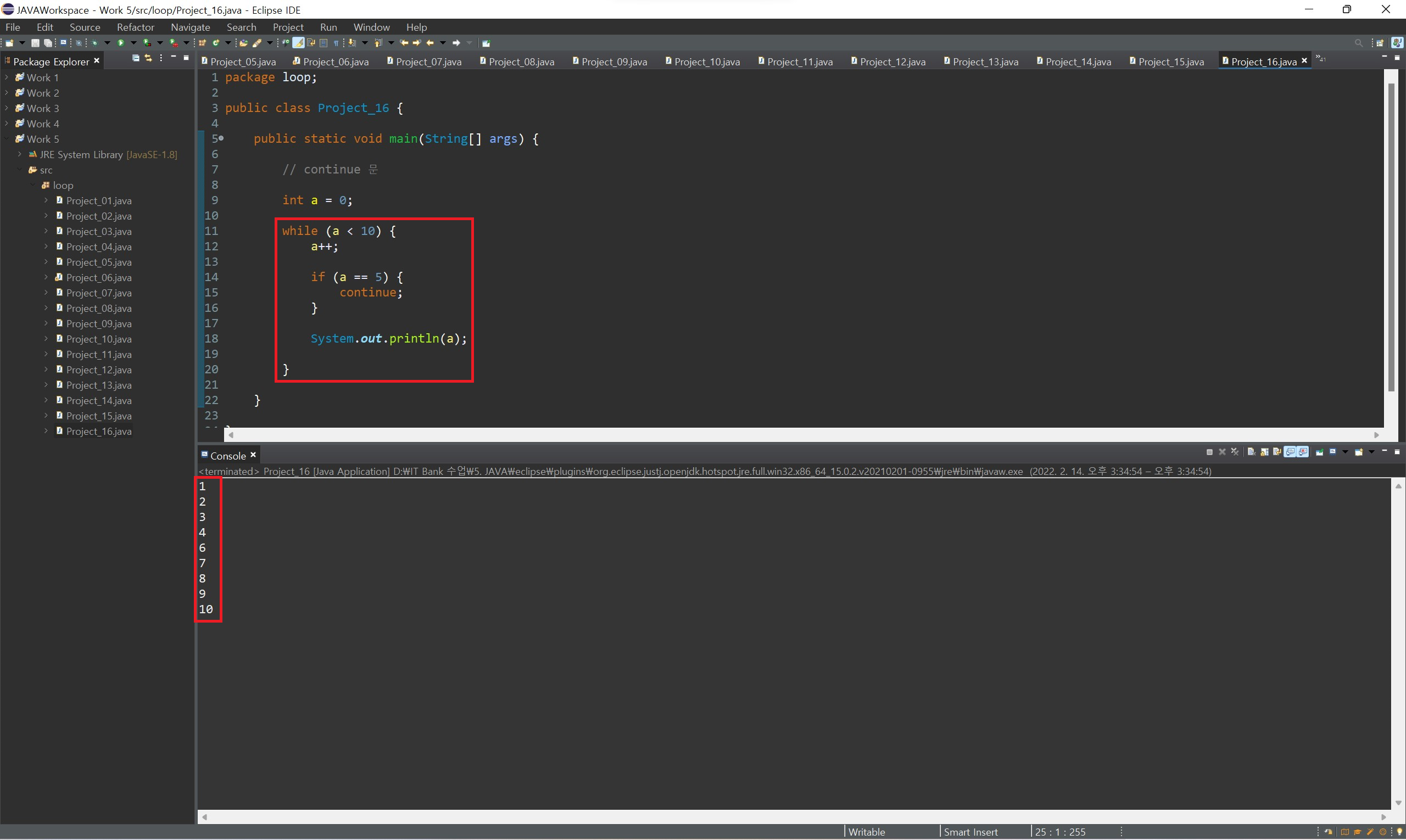This screenshot has width=1406, height=840.
Task: Click the green Run button in toolbar
Action: click(x=121, y=43)
